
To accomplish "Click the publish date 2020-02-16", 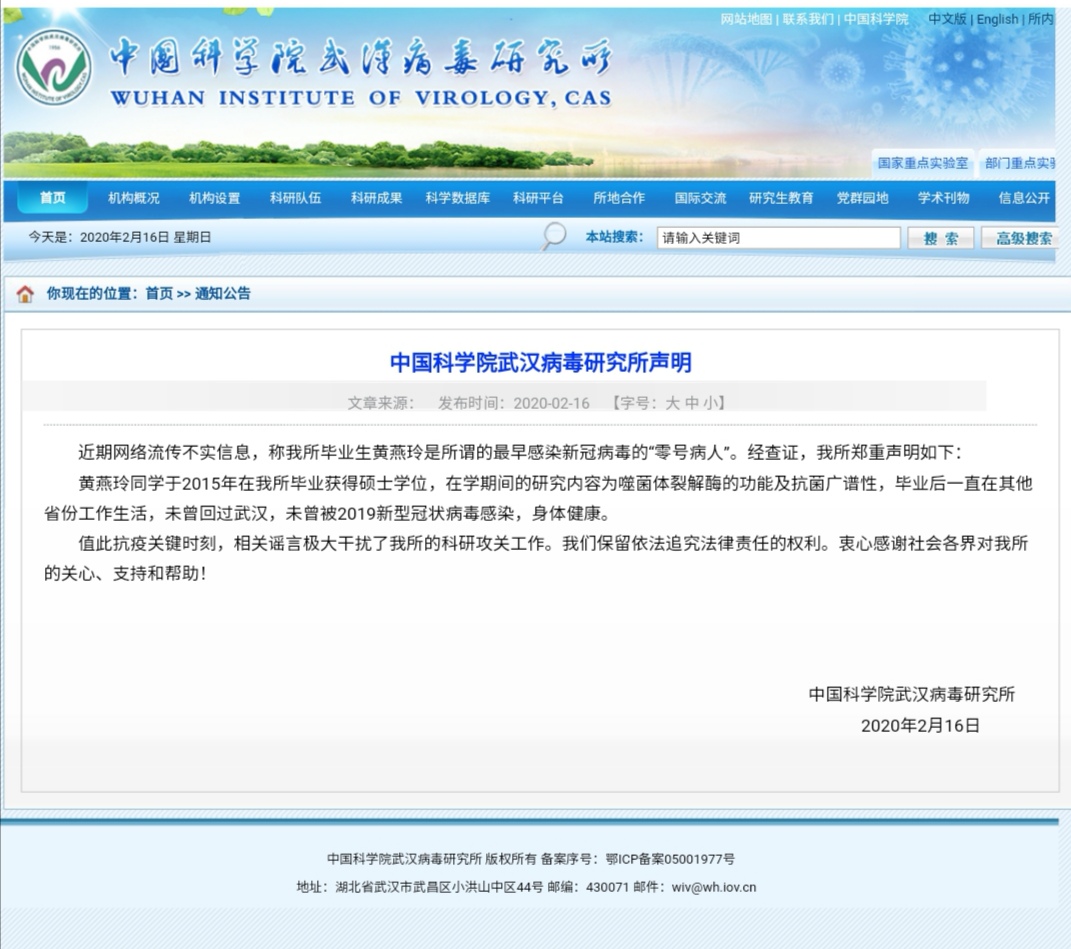I will click(x=551, y=403).
